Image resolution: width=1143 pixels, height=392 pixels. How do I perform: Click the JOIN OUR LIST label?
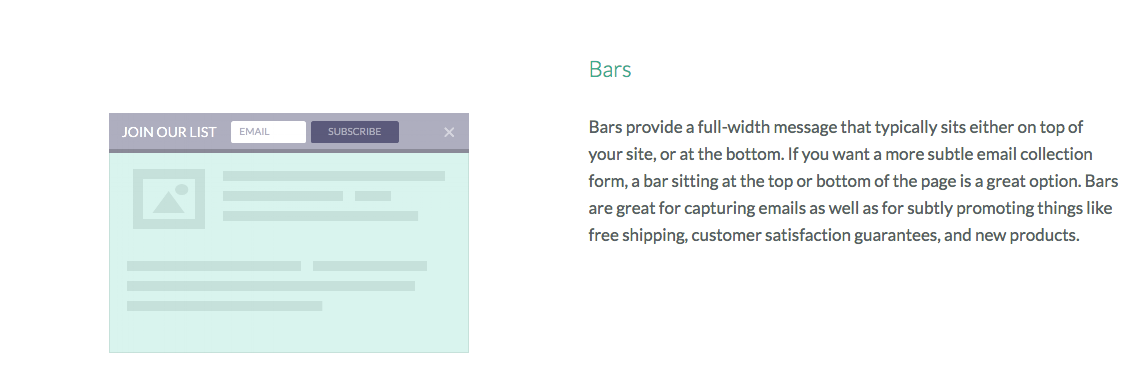tap(169, 132)
